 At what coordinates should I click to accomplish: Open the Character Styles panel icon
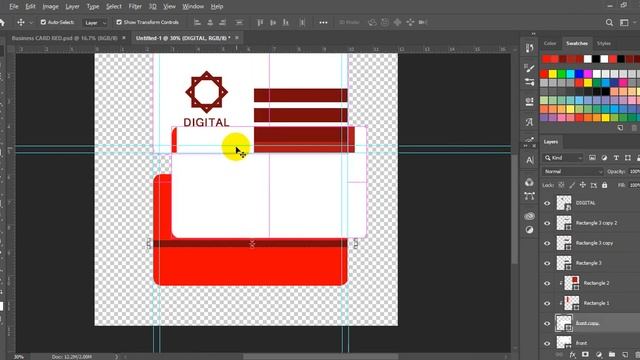pyautogui.click(x=529, y=122)
